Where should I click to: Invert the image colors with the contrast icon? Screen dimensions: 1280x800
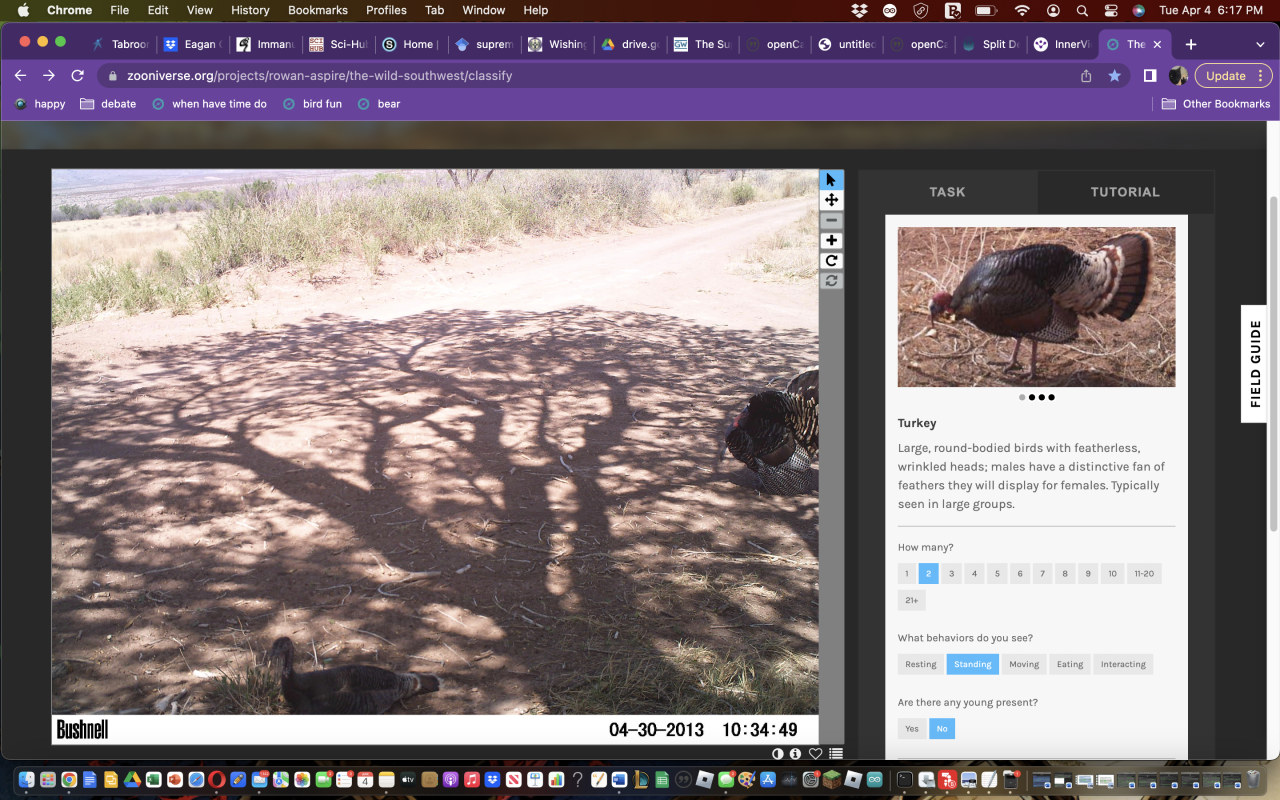[778, 754]
